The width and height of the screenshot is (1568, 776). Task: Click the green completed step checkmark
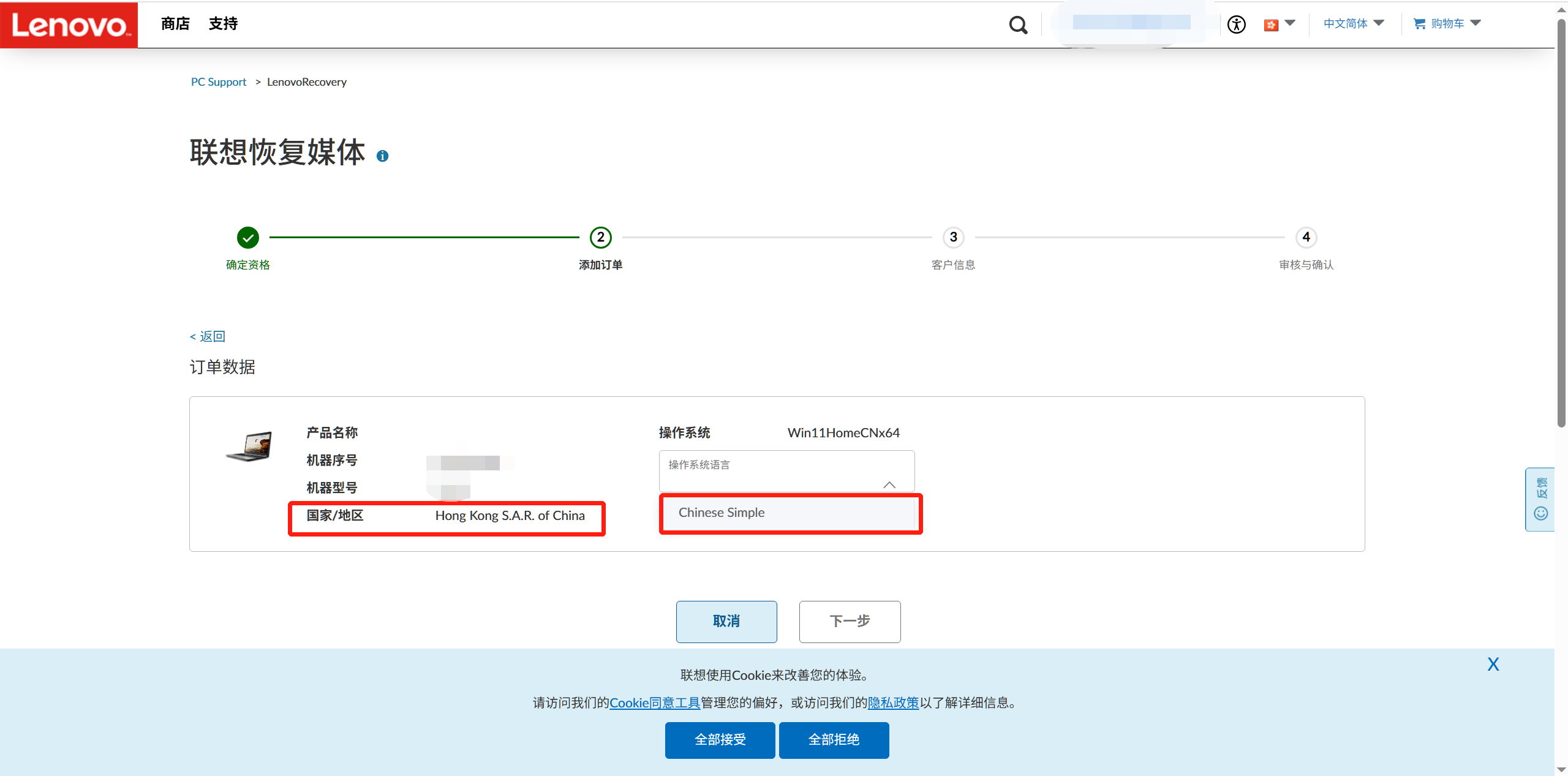248,238
